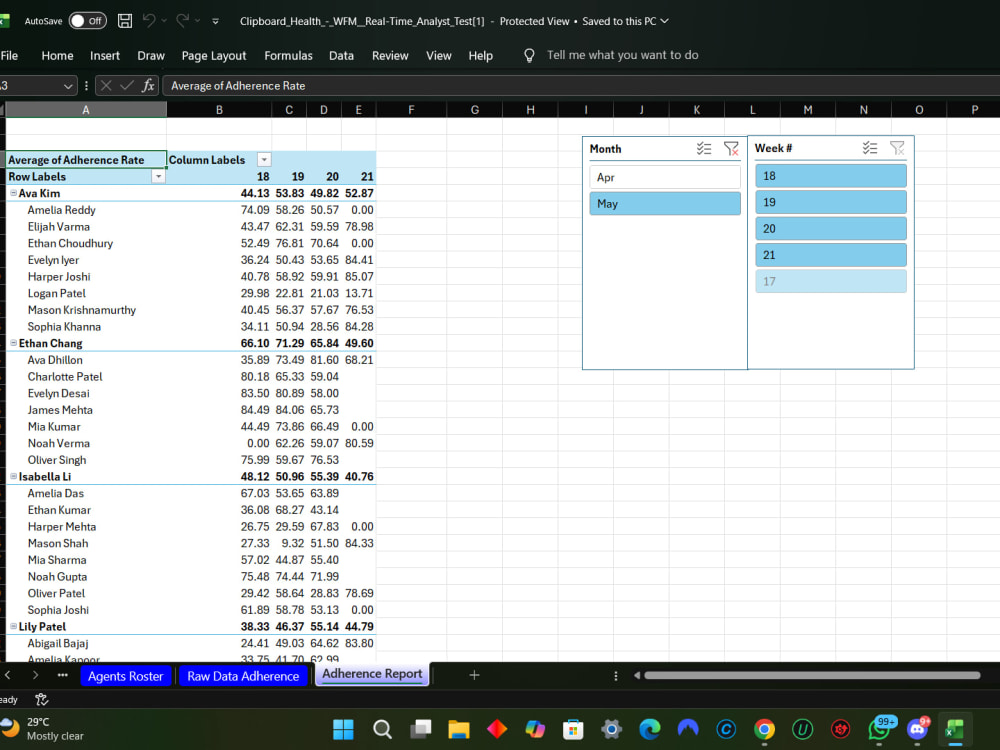Click the lightbulb Tell me icon
Viewport: 1000px width, 750px height.
tap(529, 55)
